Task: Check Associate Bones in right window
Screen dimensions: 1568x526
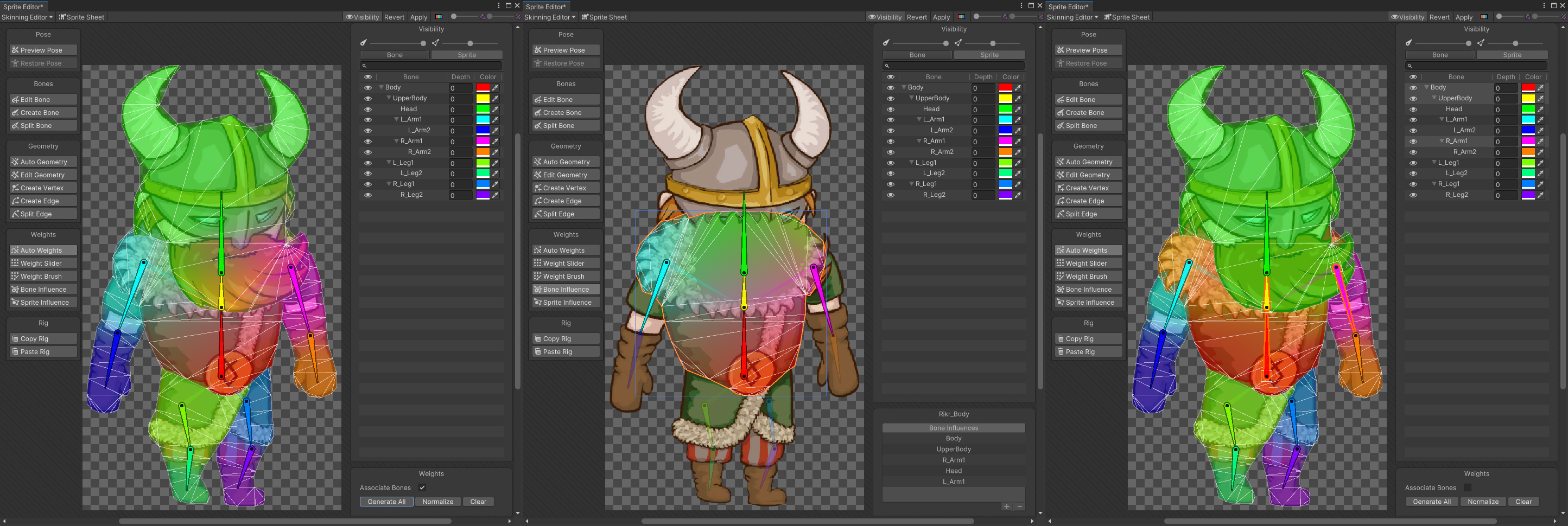Action: (x=1468, y=487)
